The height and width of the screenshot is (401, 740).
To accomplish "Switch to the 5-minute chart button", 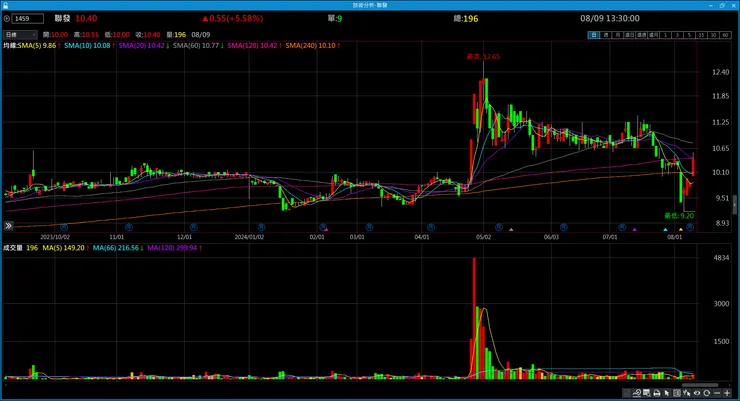I will click(690, 35).
